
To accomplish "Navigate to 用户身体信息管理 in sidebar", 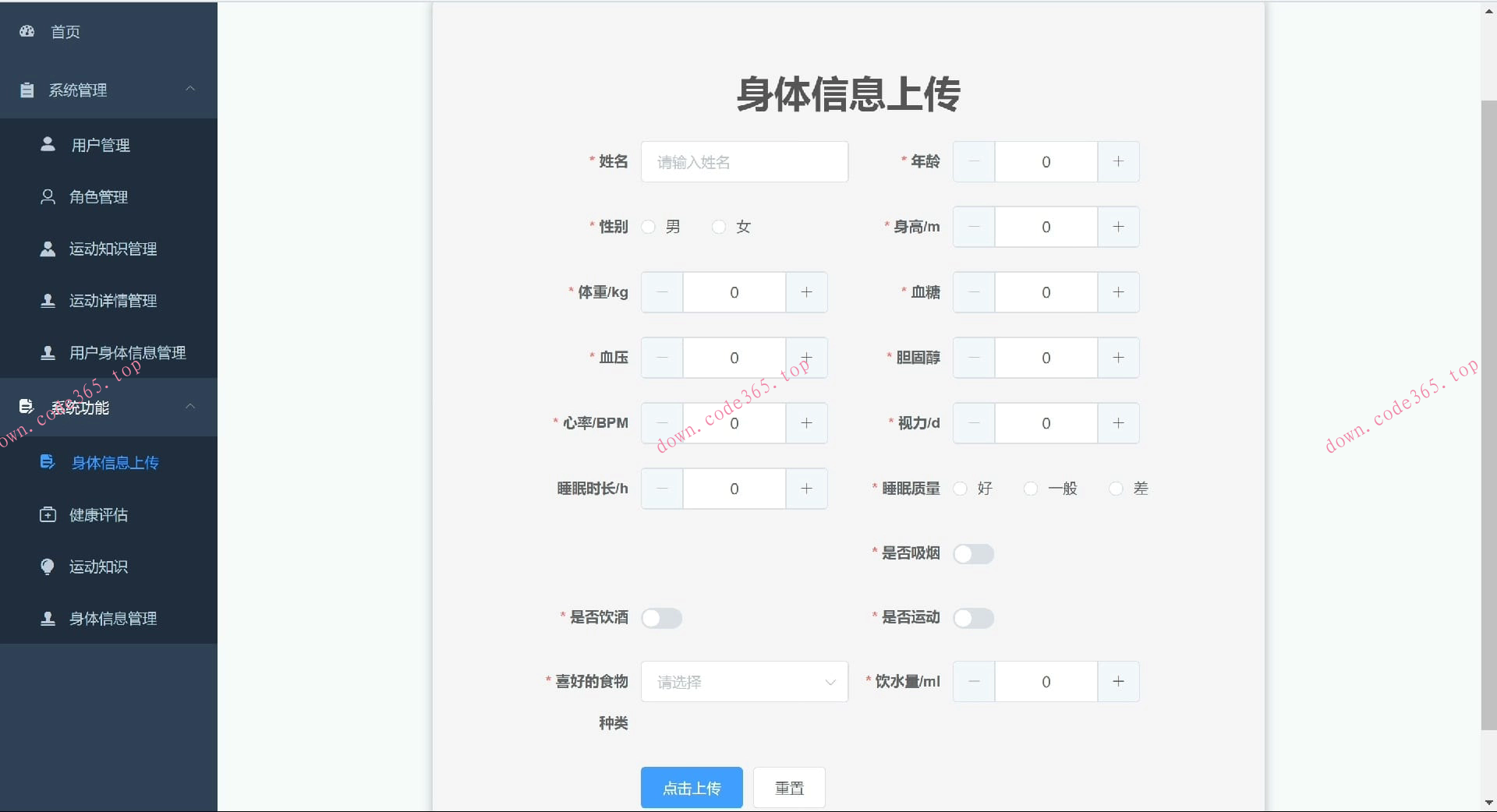I will point(126,352).
